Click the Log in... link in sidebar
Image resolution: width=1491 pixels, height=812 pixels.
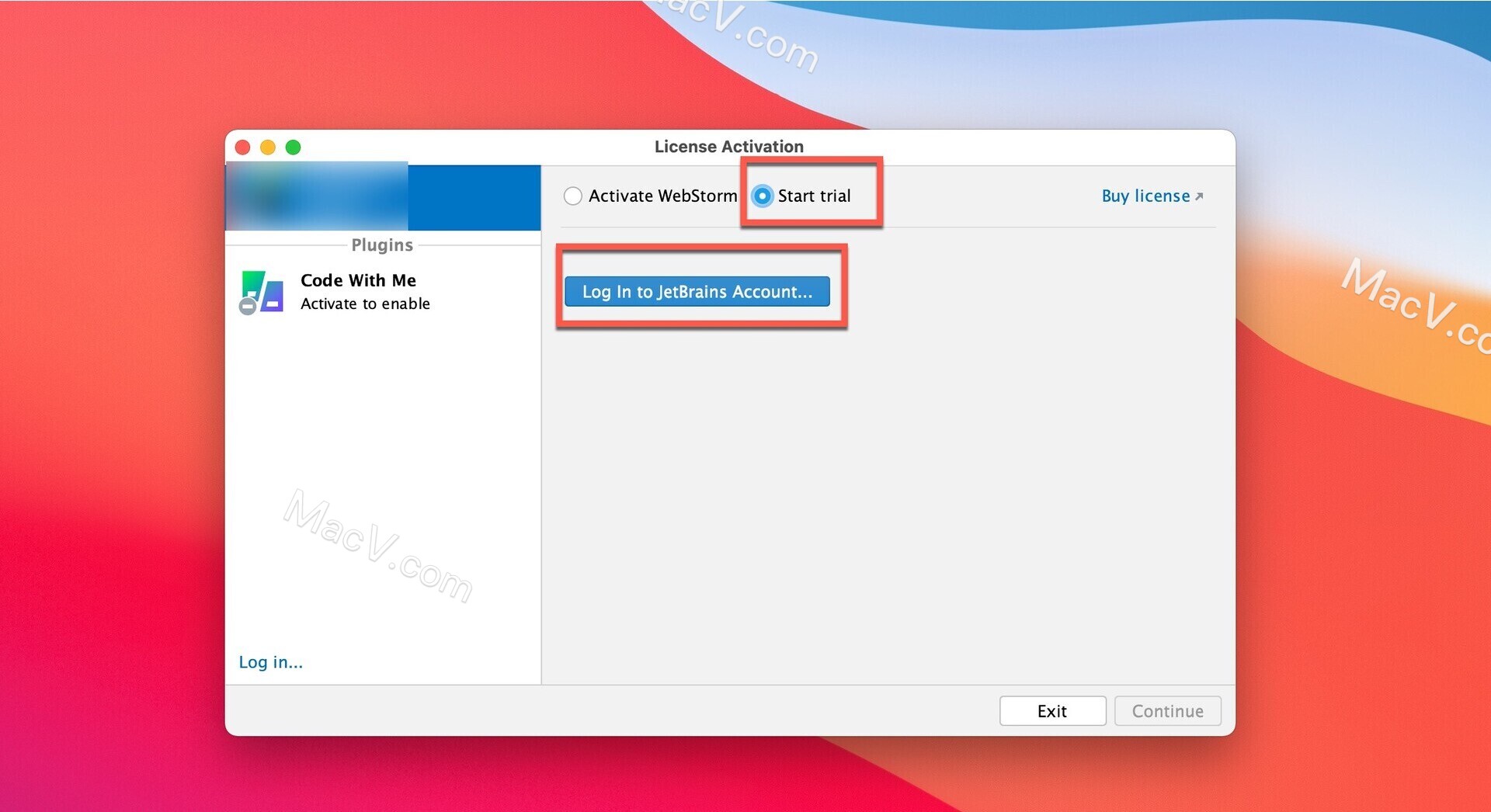click(x=270, y=662)
